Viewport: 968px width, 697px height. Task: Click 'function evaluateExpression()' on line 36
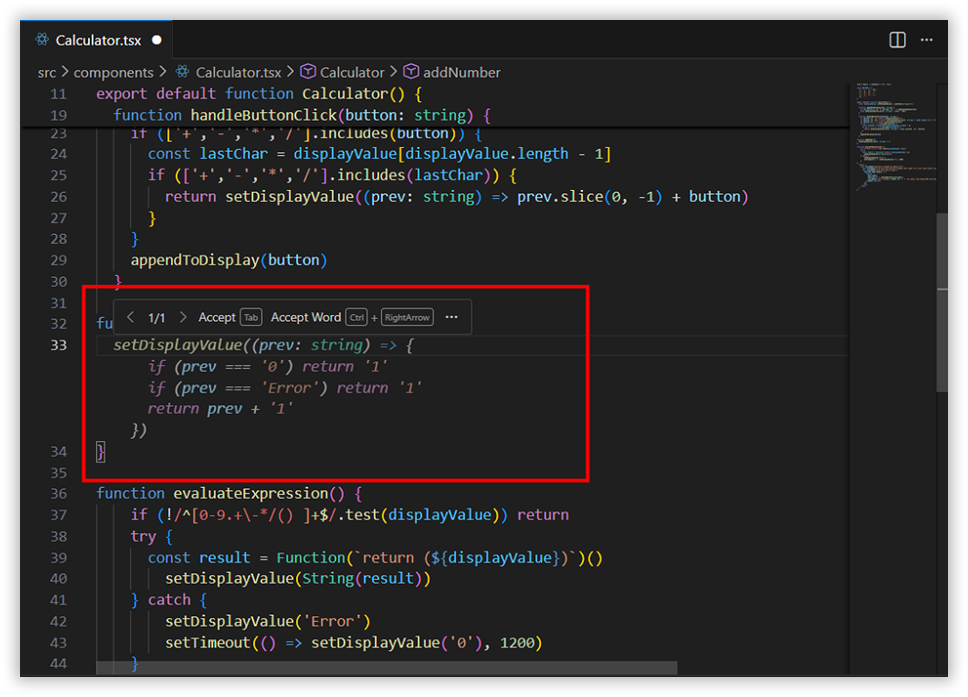point(220,494)
